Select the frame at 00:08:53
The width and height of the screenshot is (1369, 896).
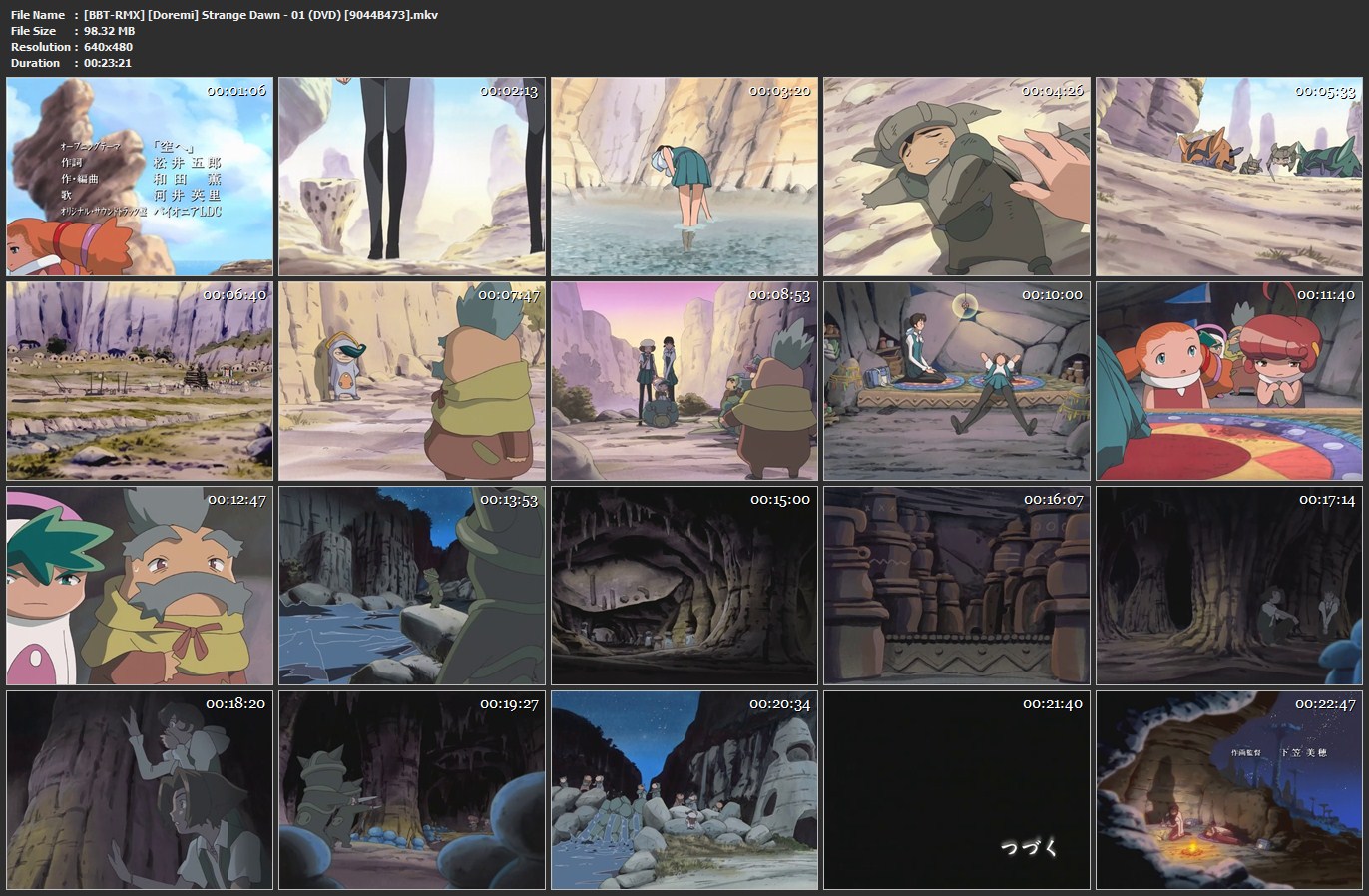point(684,381)
